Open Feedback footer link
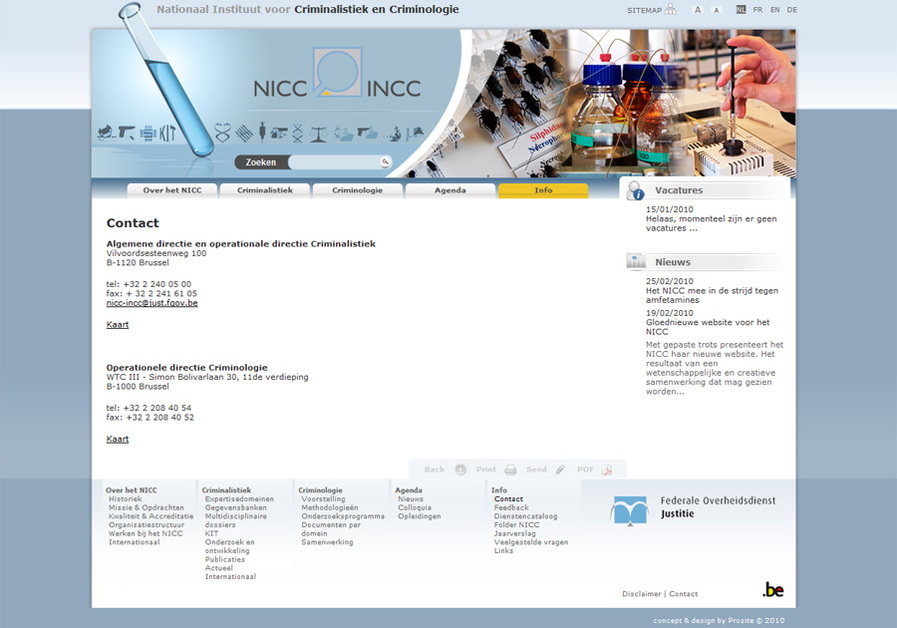The image size is (897, 628). [x=511, y=508]
